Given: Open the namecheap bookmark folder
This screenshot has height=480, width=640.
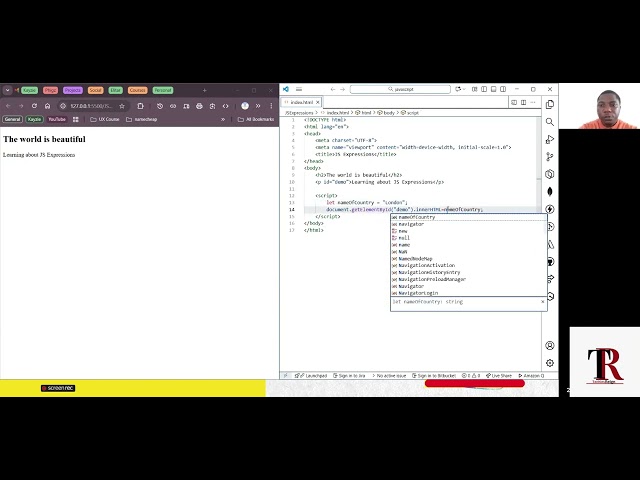Looking at the screenshot, I should tap(142, 120).
